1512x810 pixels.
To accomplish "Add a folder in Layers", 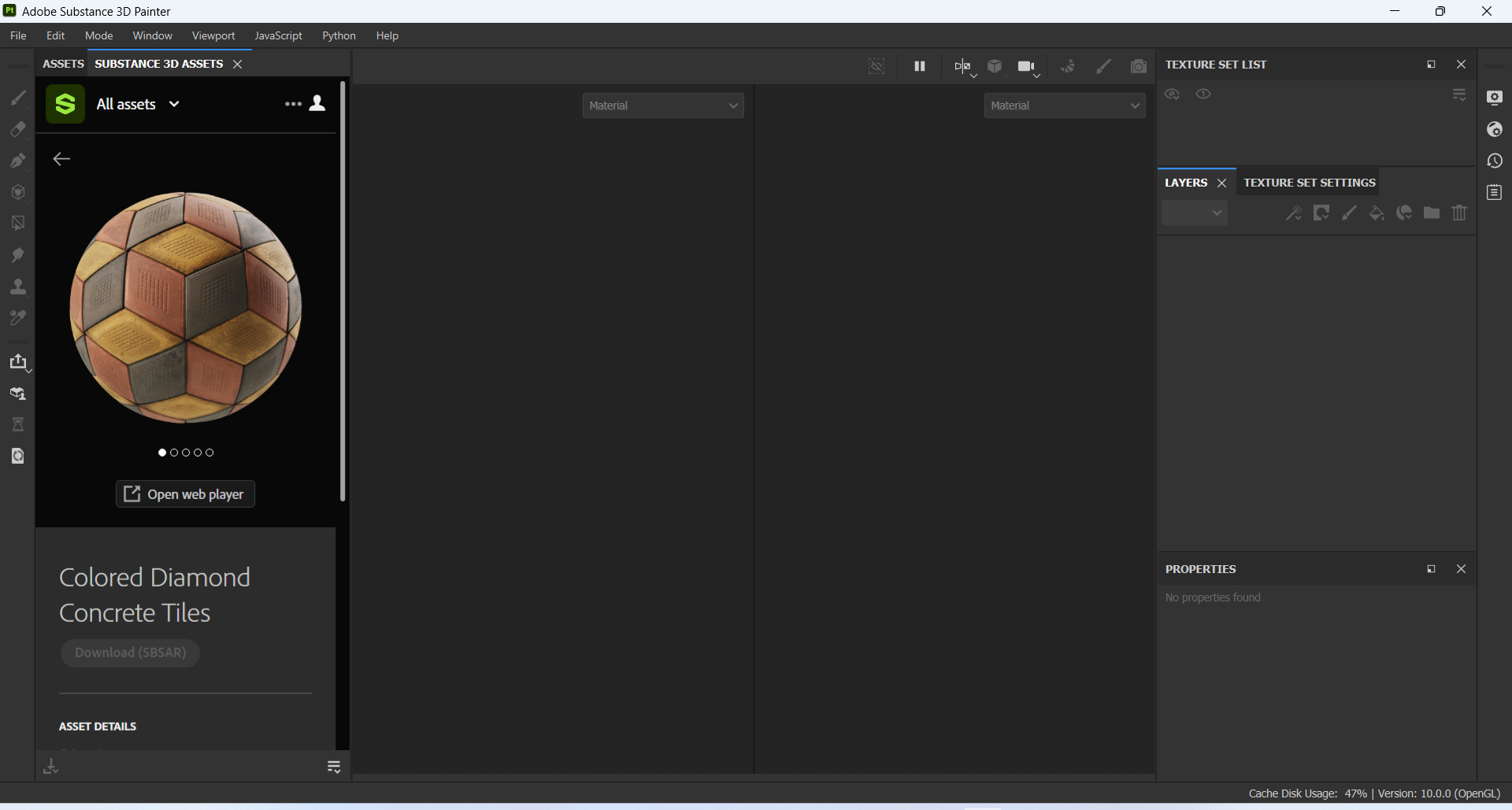I will [1432, 213].
